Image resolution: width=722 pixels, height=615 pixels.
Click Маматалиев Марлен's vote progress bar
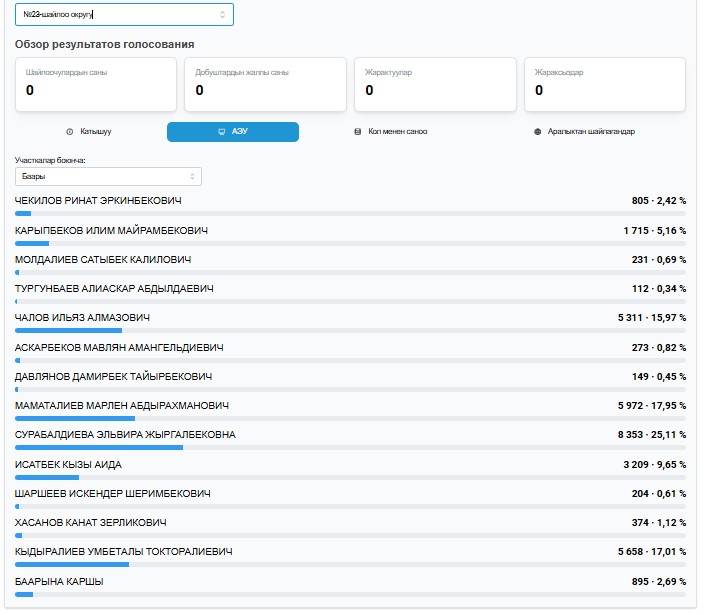point(350,419)
